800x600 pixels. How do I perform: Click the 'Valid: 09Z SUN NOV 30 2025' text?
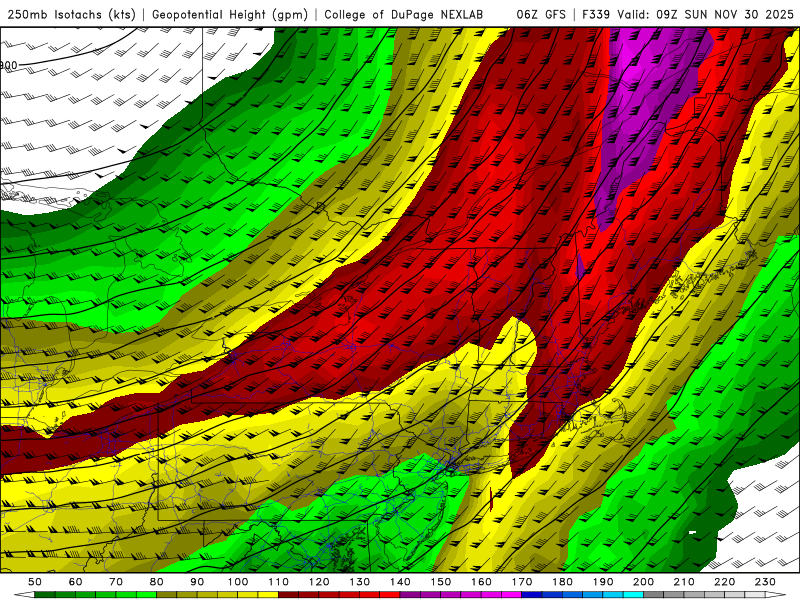pyautogui.click(x=705, y=15)
